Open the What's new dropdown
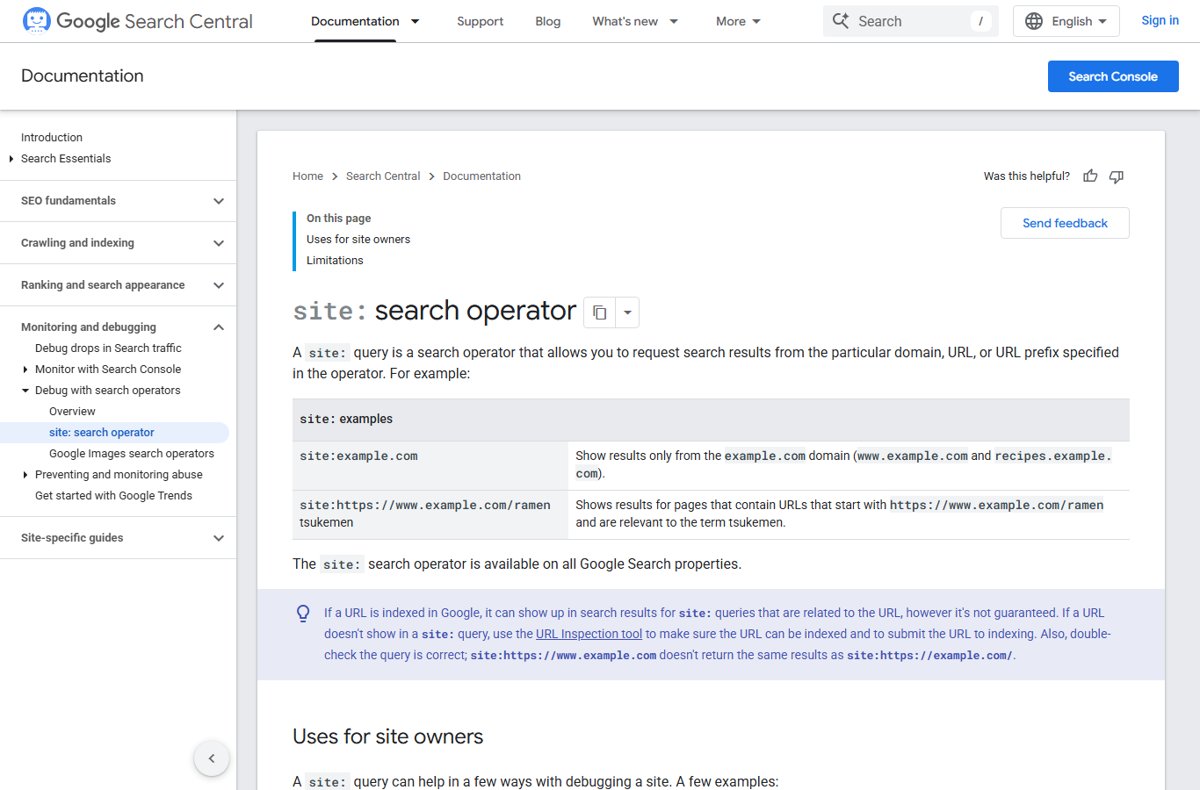Screen dimensions: 1200x790 pyautogui.click(x=635, y=21)
